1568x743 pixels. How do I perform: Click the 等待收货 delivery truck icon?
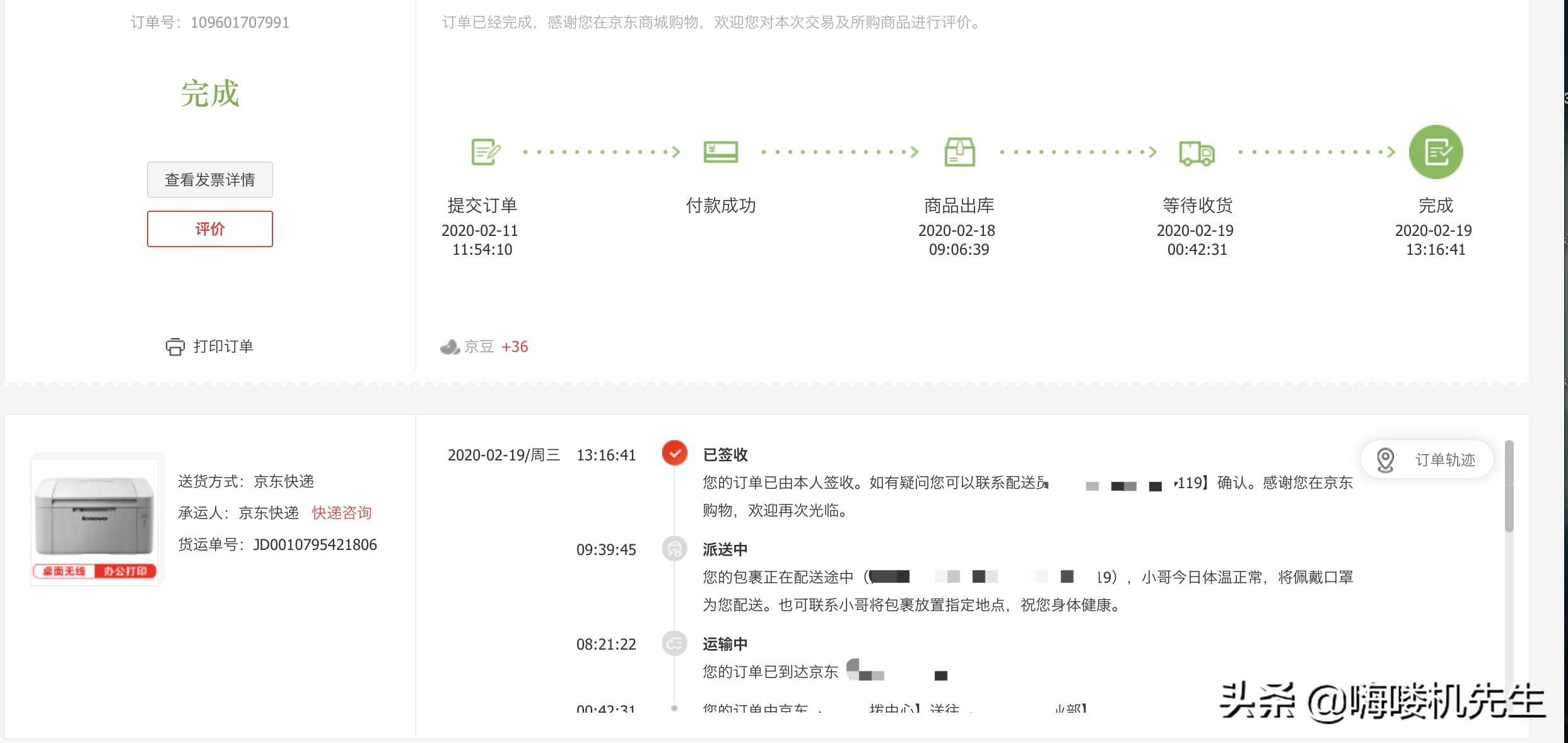1196,151
